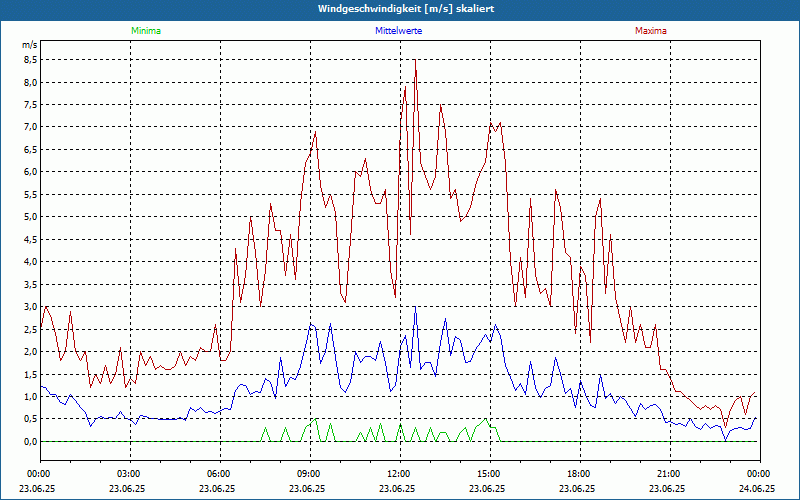
Task: Click the 06:00 time axis label
Action: [219, 473]
